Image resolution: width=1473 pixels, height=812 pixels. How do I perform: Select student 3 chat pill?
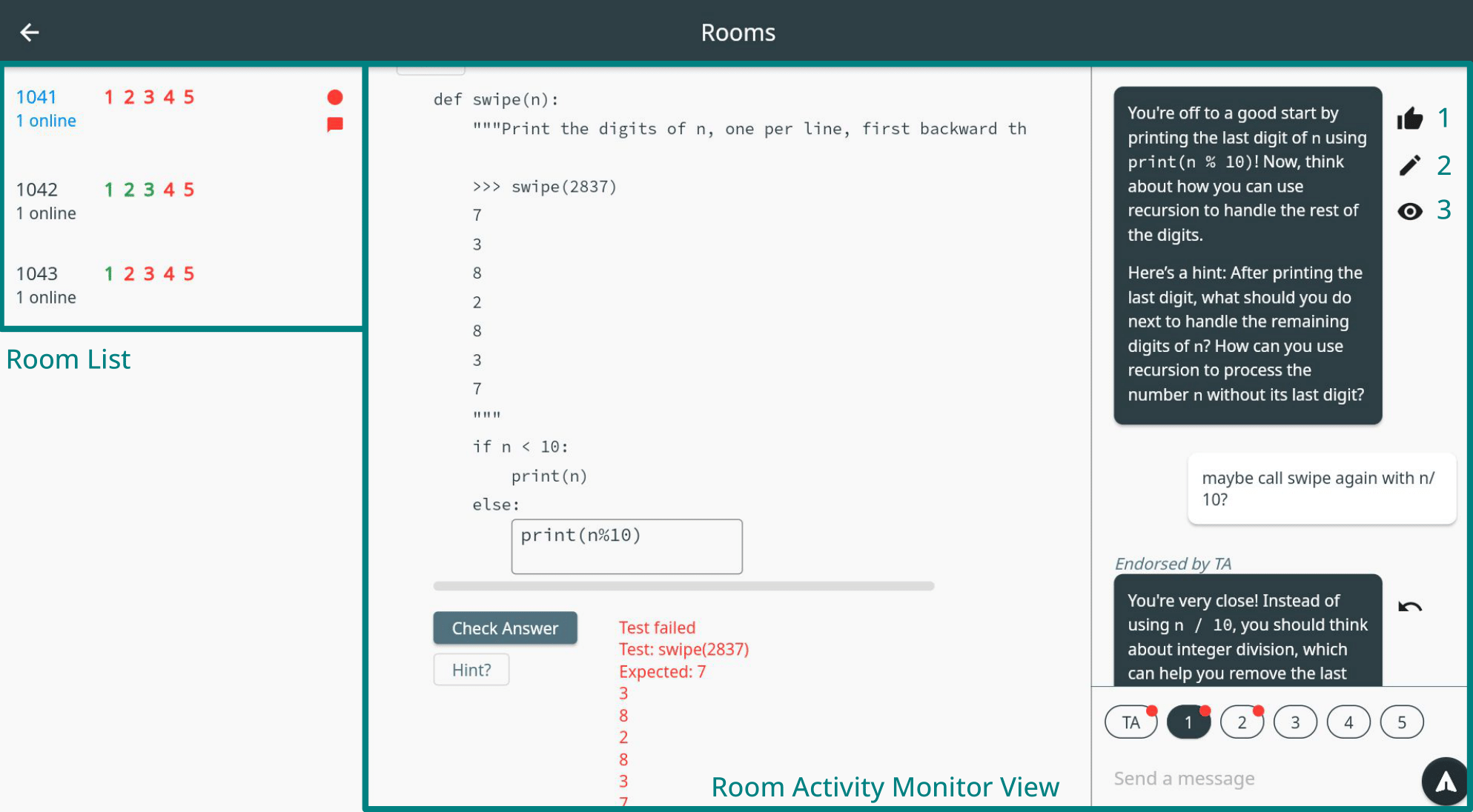point(1295,722)
